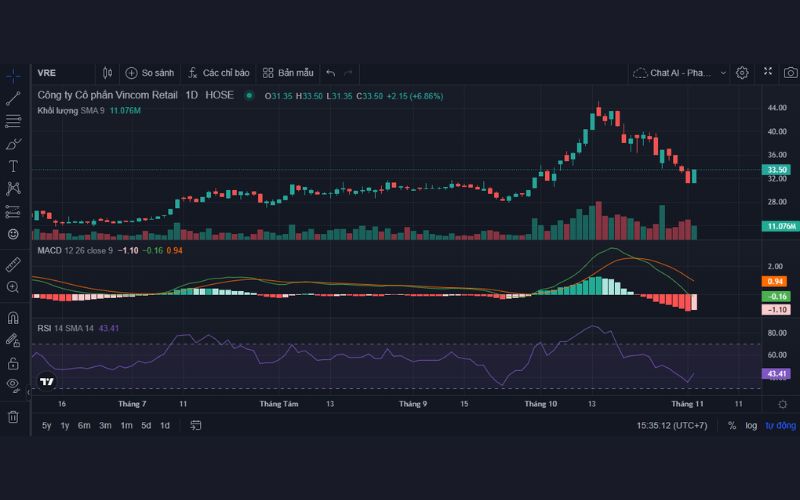
Task: Select the crosshair cursor tool
Action: 13,75
